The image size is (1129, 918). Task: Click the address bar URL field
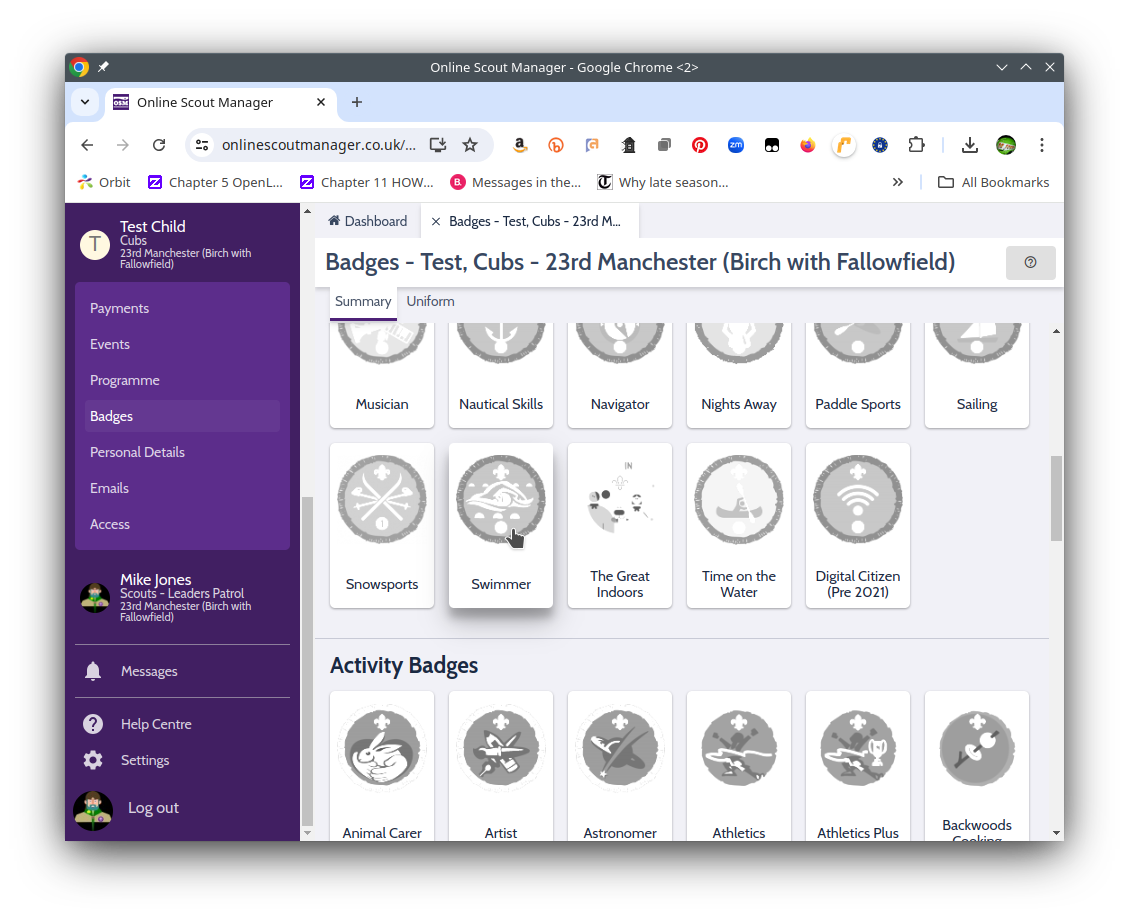click(x=318, y=145)
